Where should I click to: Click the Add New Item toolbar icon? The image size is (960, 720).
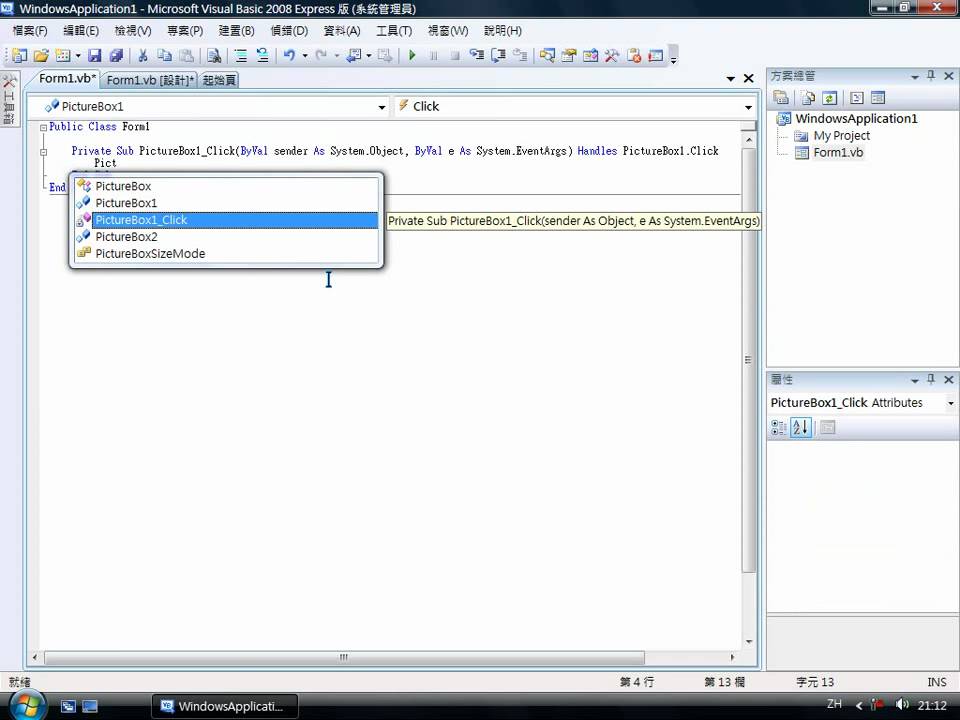(x=62, y=56)
